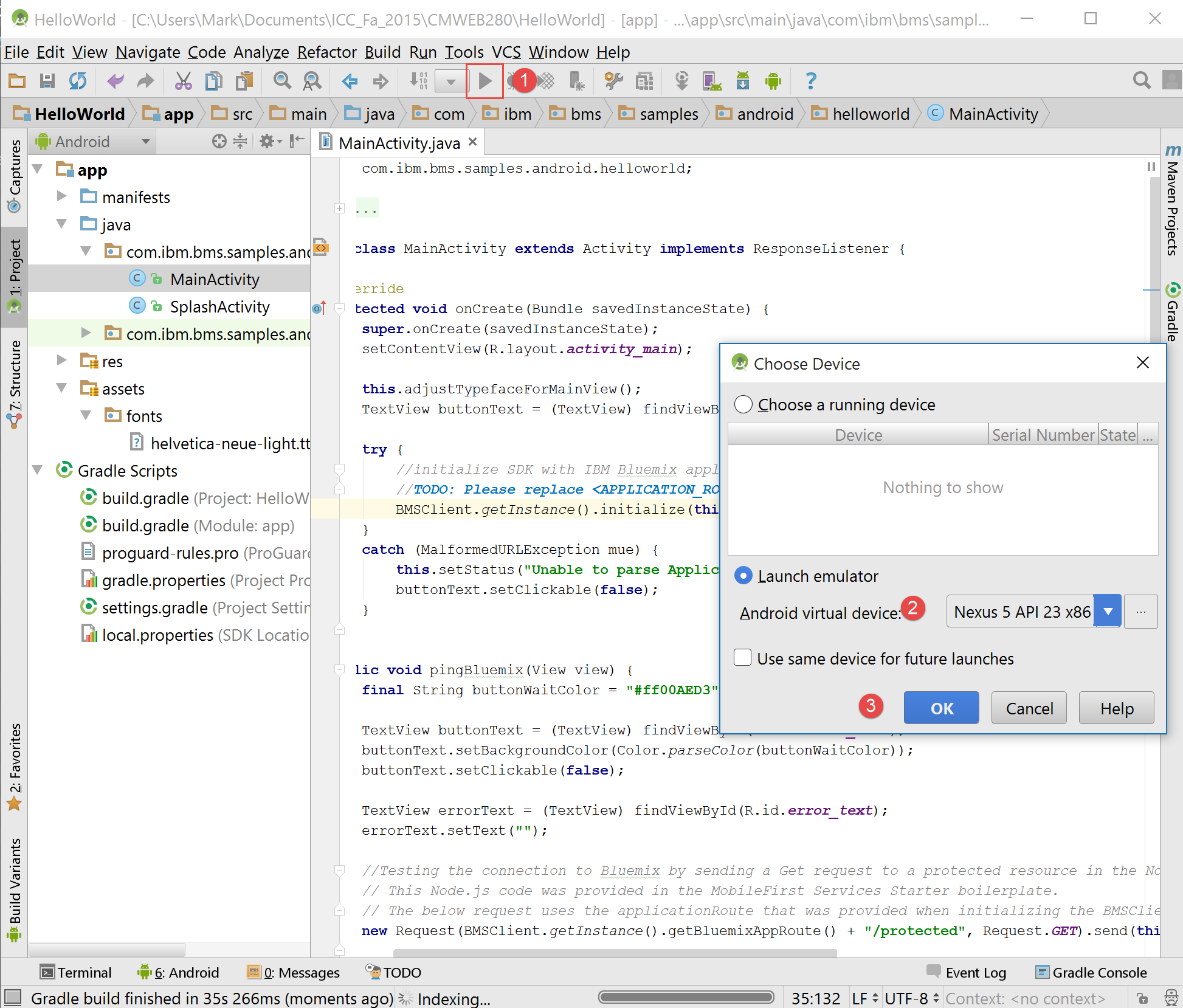The width and height of the screenshot is (1183, 1008).
Task: Click the Replace icon in toolbar
Action: pos(312,81)
